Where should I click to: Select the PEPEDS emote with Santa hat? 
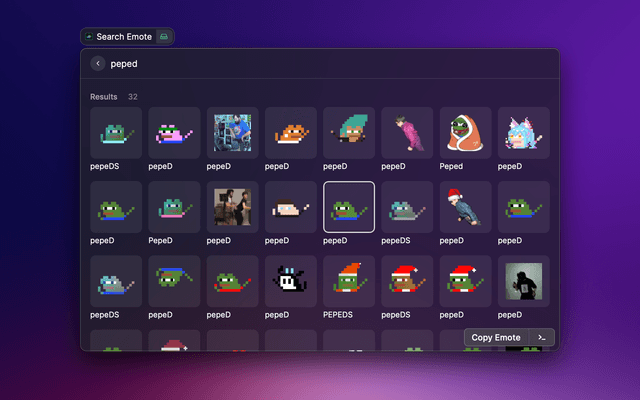(x=349, y=281)
